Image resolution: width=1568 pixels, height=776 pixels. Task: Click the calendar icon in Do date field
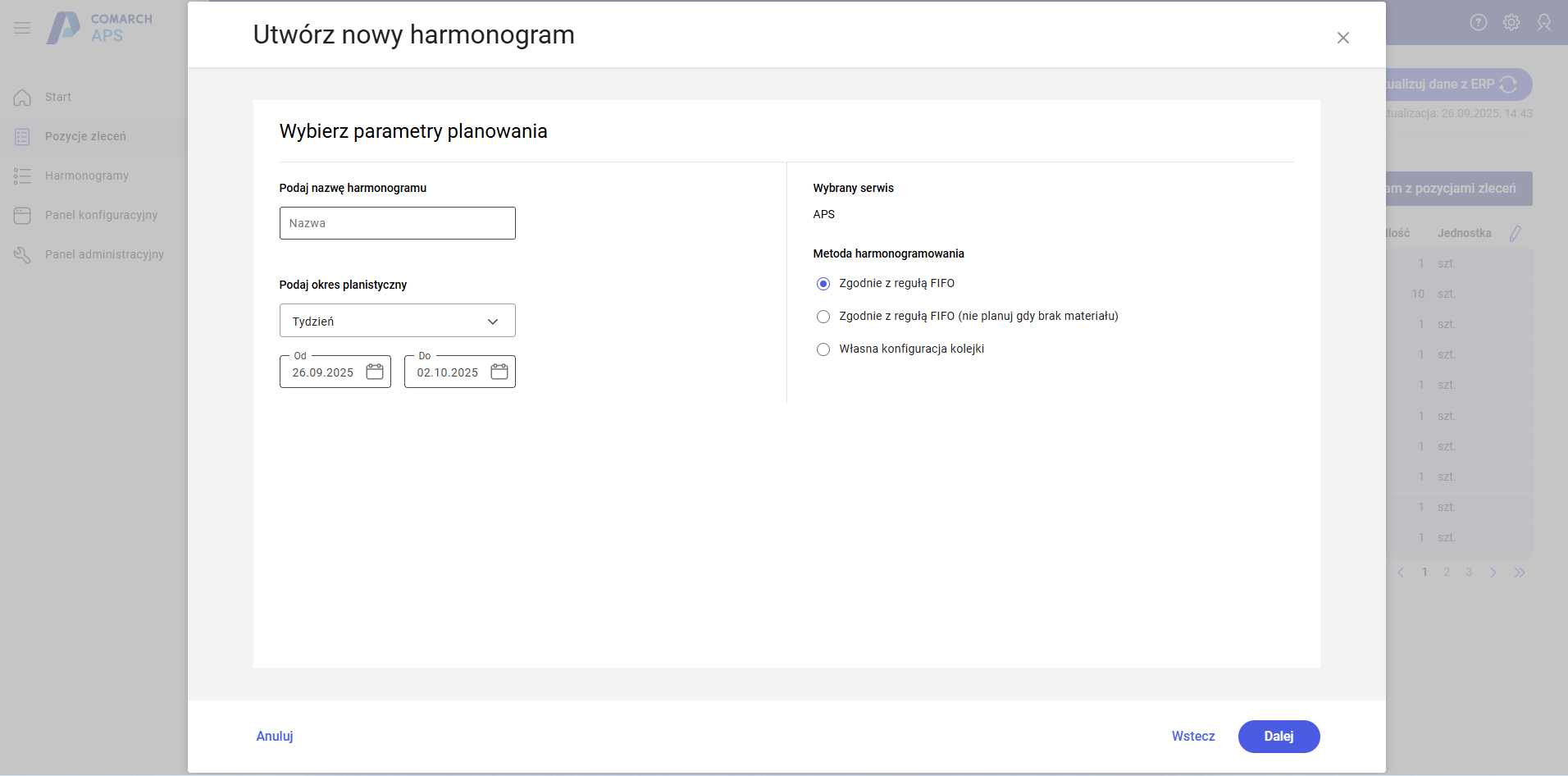499,372
